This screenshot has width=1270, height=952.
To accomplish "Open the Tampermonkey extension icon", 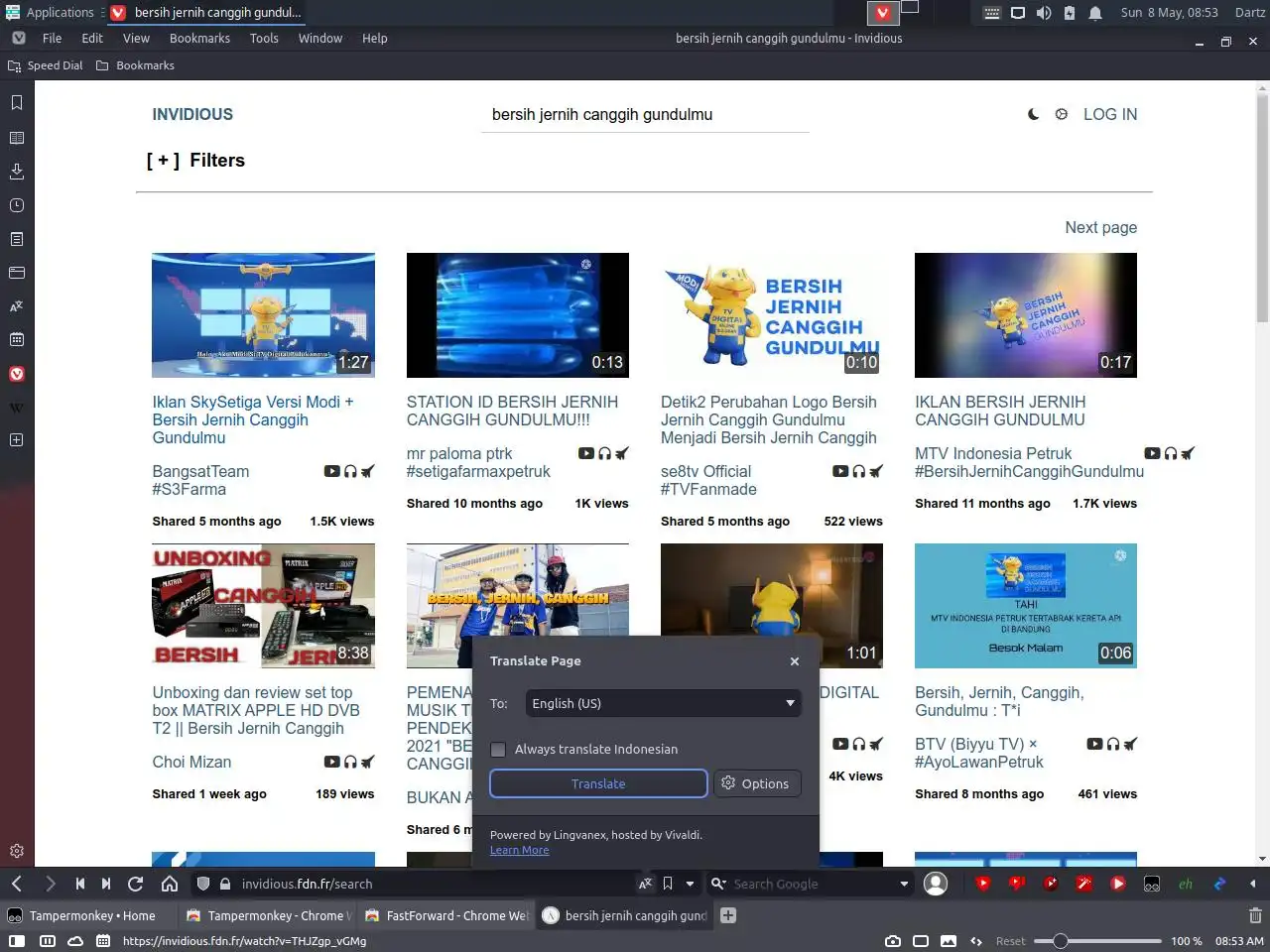I will click(1152, 884).
